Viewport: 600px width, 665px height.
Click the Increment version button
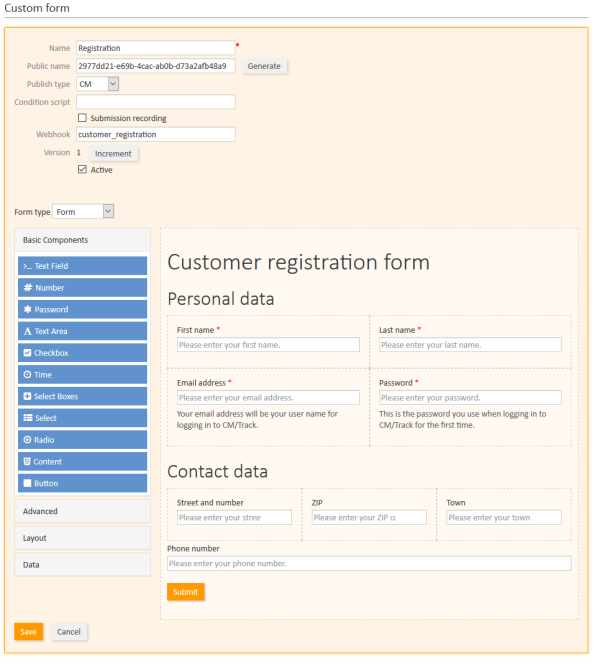[113, 154]
